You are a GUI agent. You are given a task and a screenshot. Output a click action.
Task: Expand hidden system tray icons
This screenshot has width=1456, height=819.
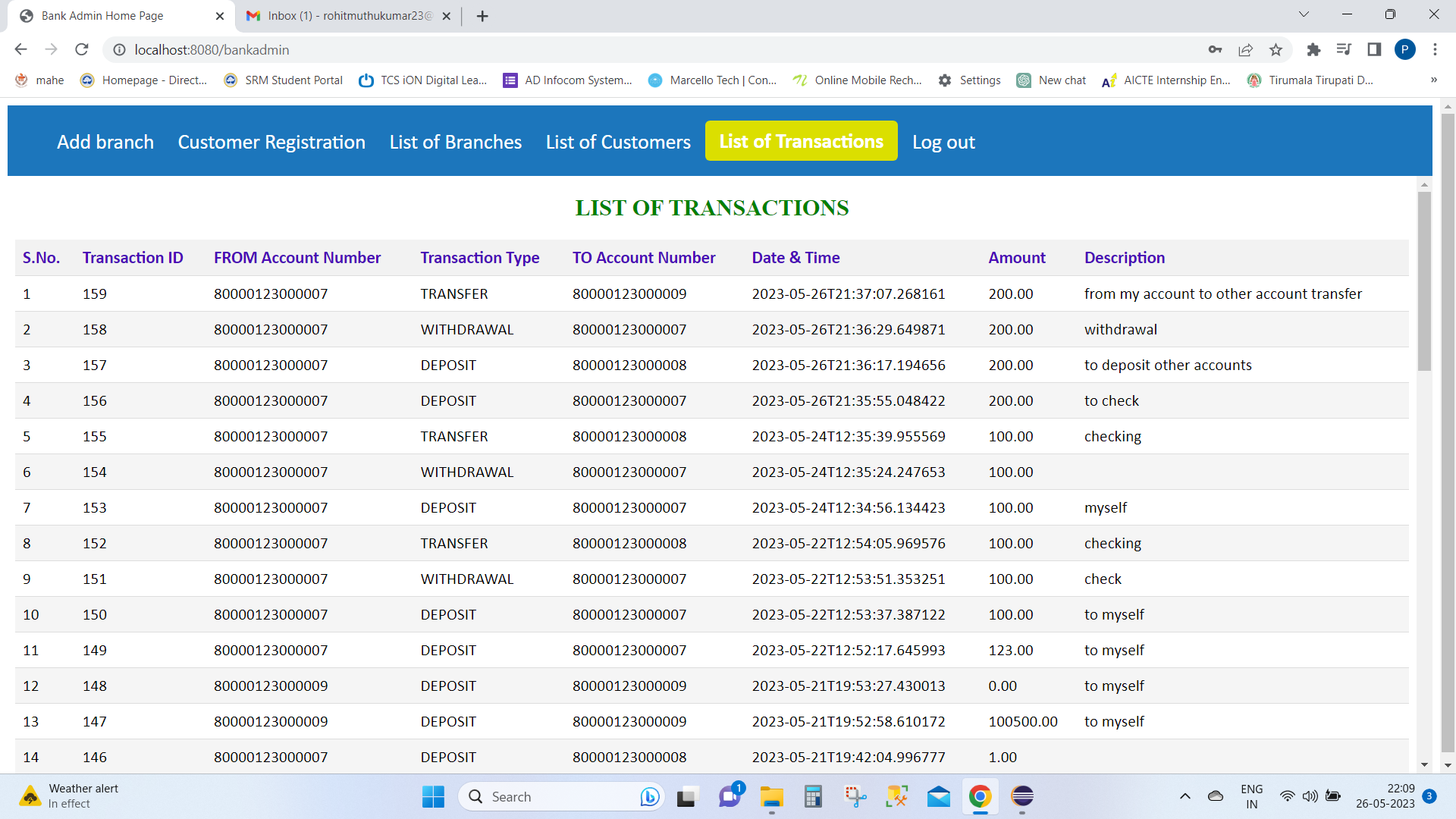1185,796
